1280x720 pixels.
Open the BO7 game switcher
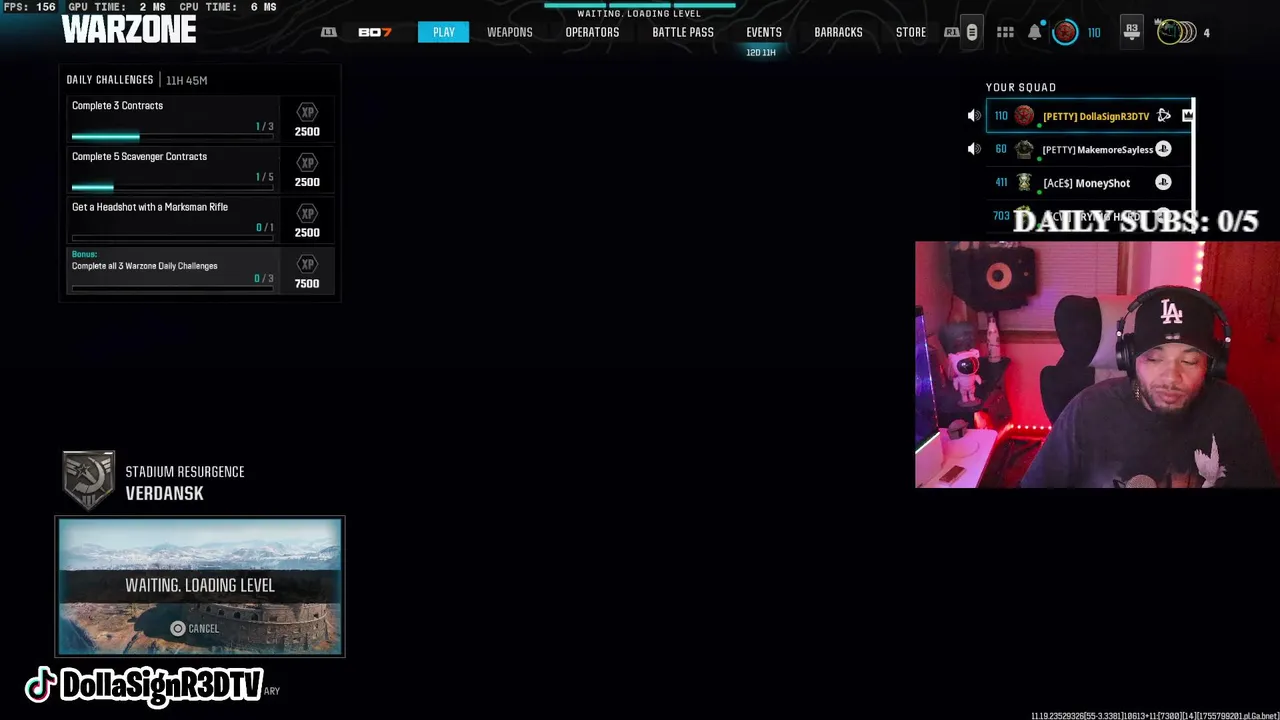[375, 32]
